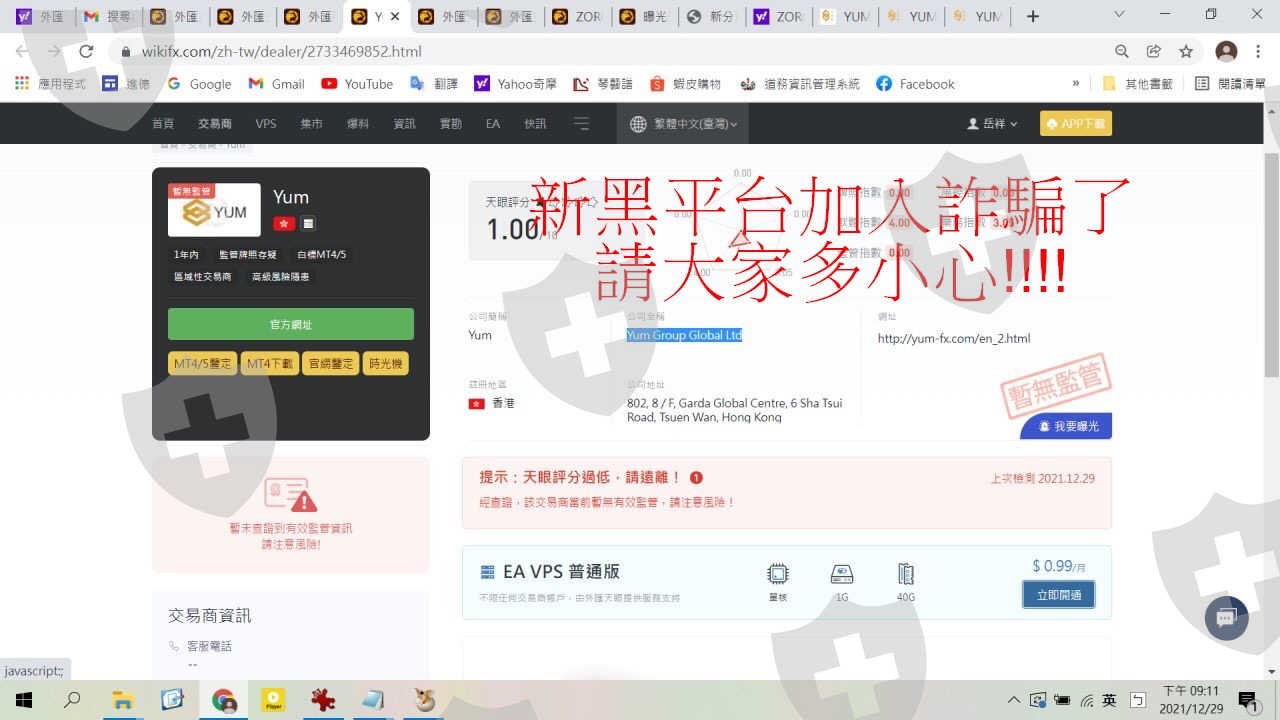The width and height of the screenshot is (1280, 720).
Task: Go to 首頁 in site navigation
Action: pyautogui.click(x=163, y=124)
